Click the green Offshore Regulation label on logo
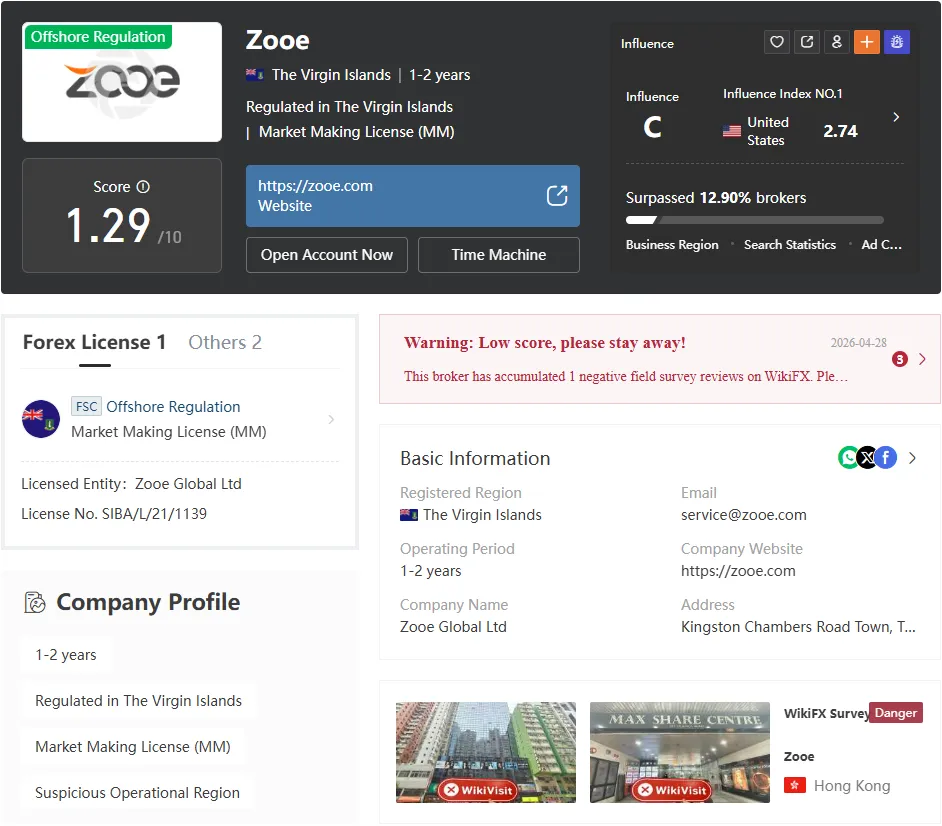 [98, 37]
